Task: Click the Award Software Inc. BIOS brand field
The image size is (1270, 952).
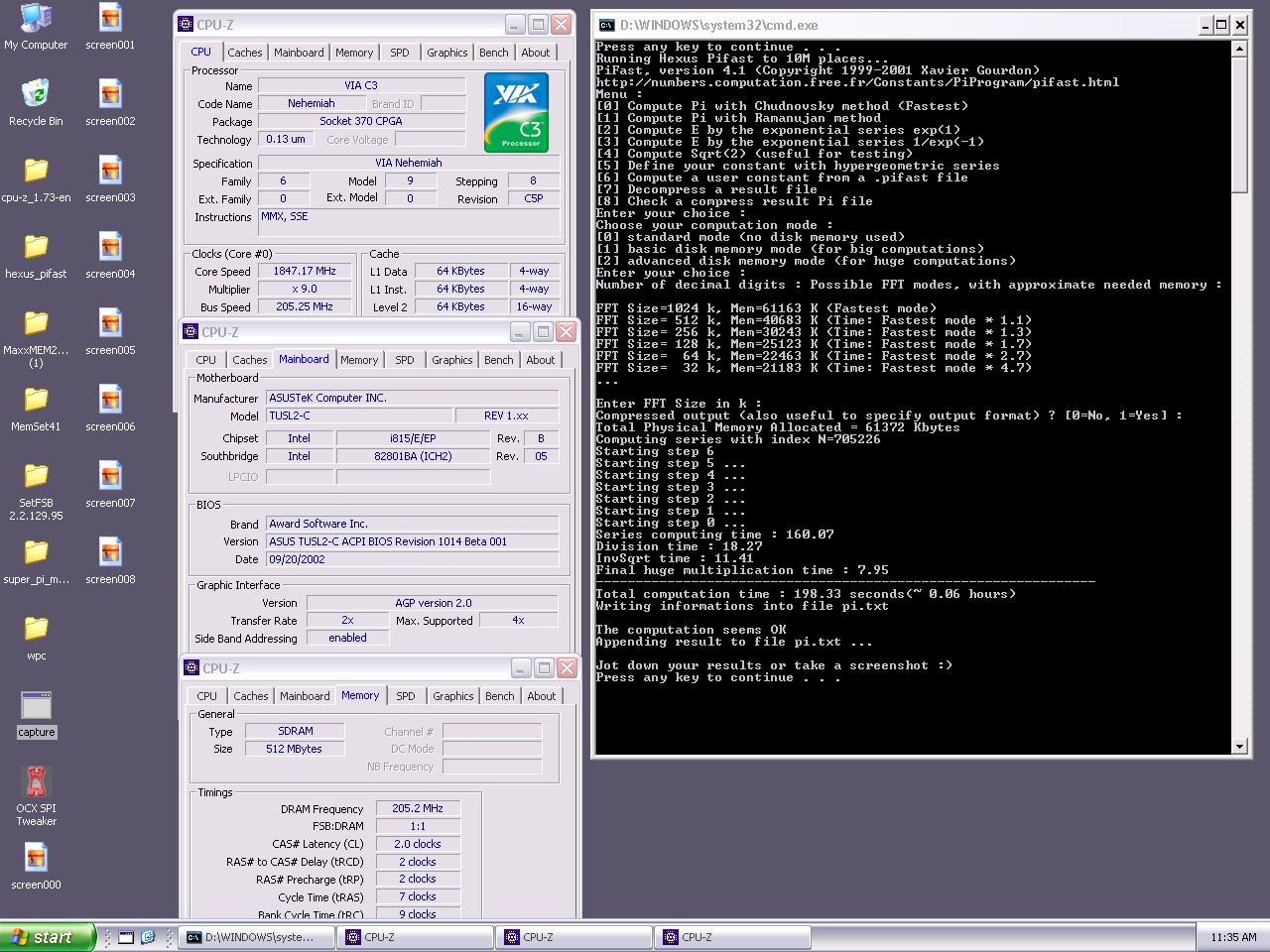Action: click(413, 524)
